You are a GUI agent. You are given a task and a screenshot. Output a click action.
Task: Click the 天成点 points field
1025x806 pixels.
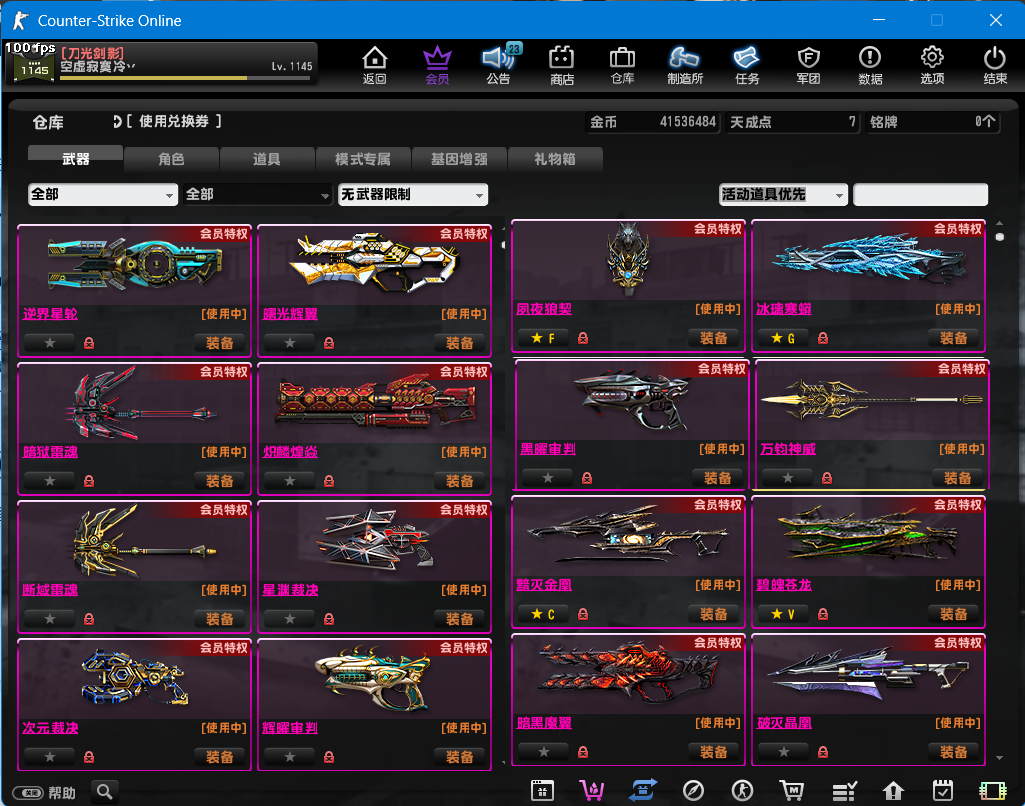[x=792, y=122]
